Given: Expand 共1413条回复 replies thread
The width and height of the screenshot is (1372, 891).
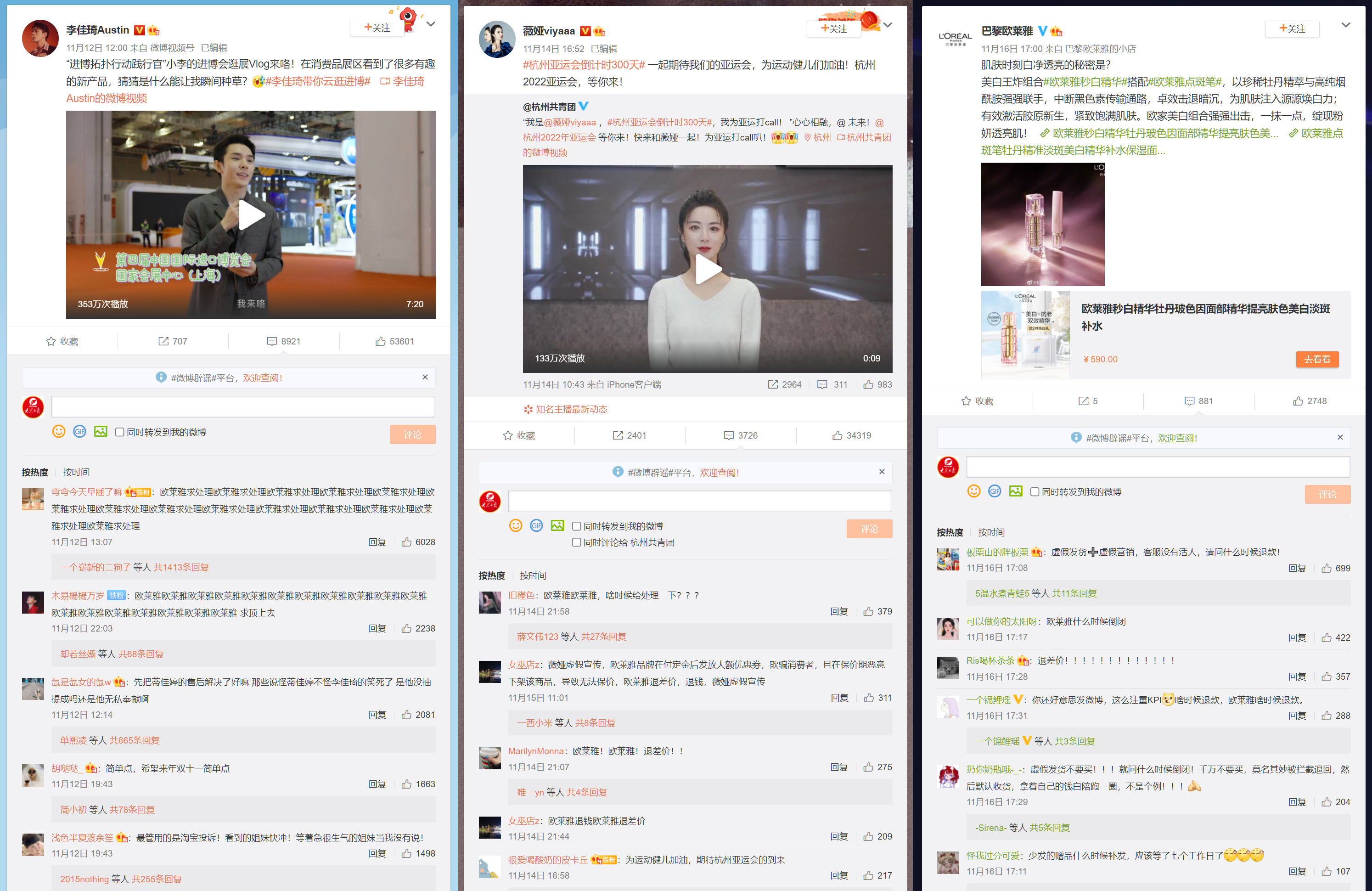Looking at the screenshot, I should 181,568.
